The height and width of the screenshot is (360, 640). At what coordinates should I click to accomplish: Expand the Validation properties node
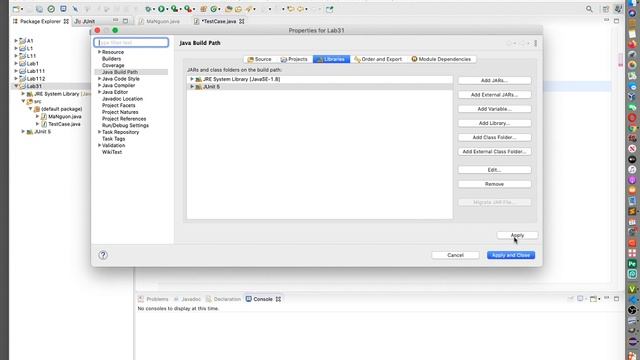coord(99,145)
